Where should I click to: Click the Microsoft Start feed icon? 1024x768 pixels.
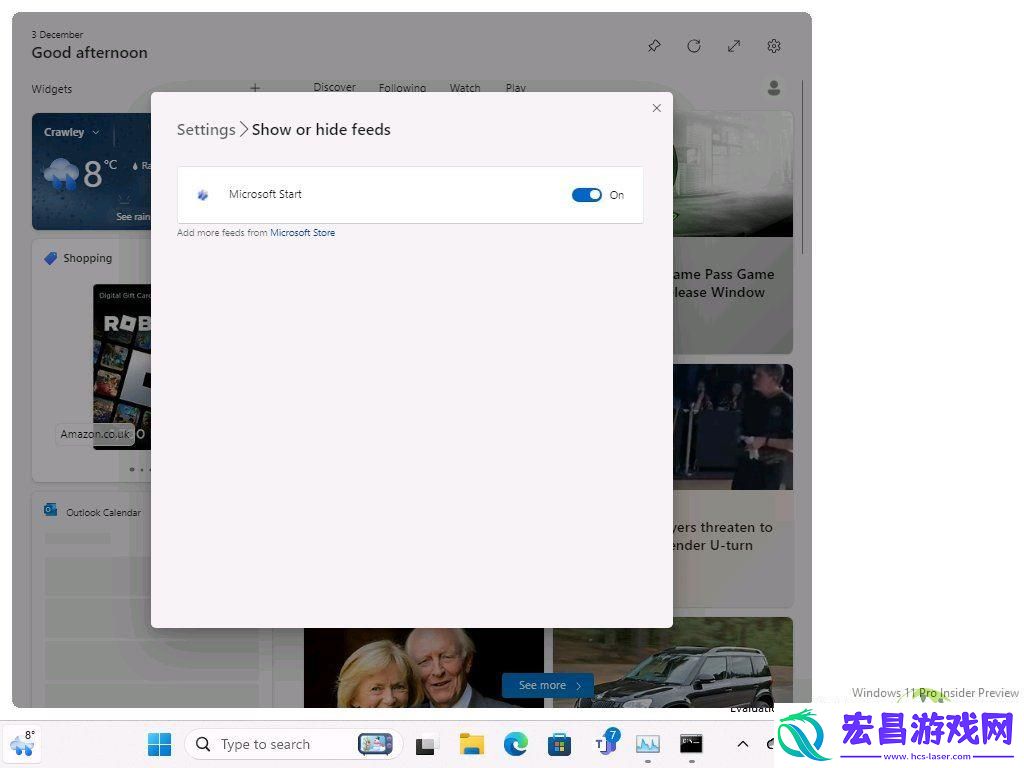tap(202, 195)
